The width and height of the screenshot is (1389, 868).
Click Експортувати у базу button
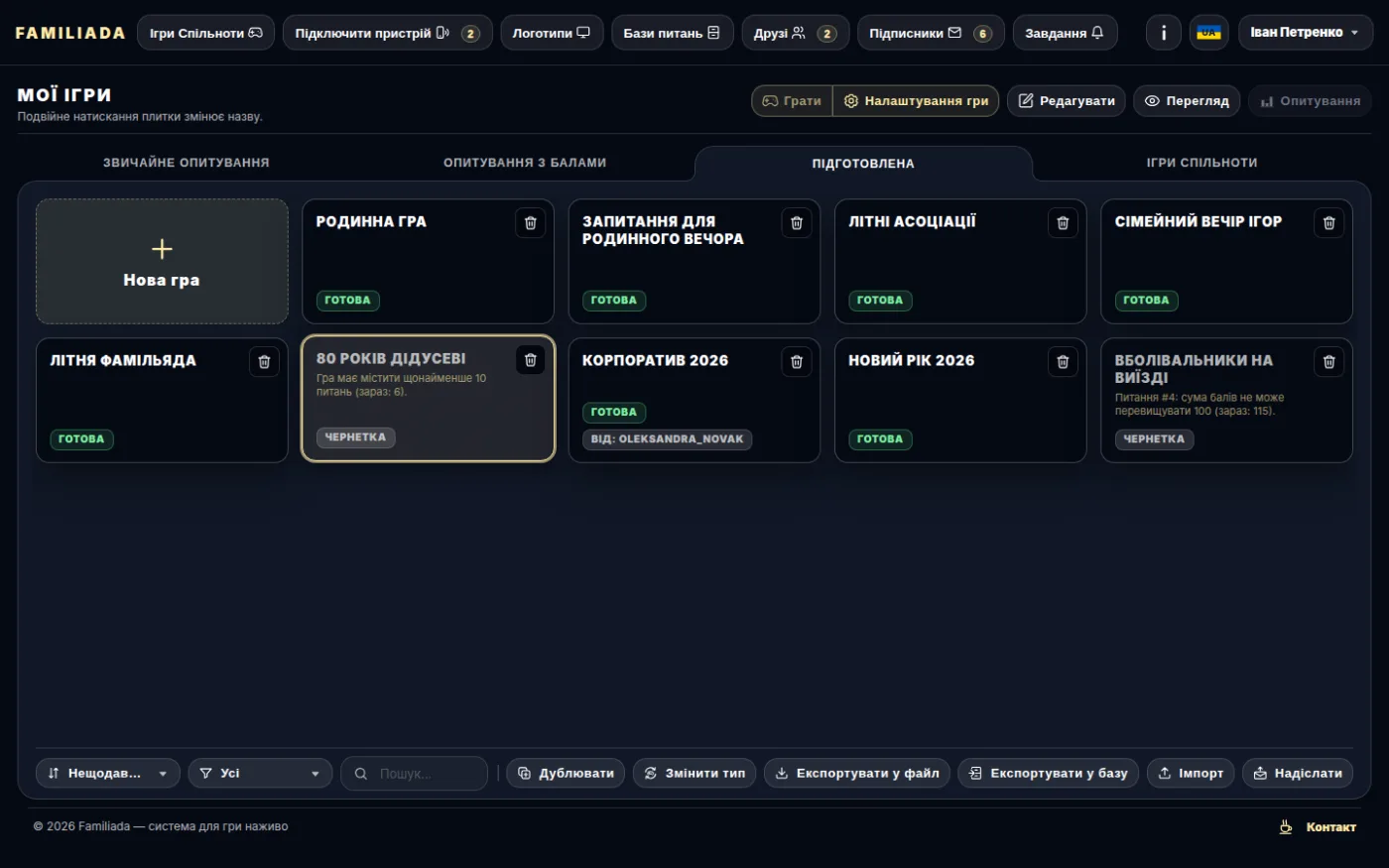pyautogui.click(x=1049, y=773)
